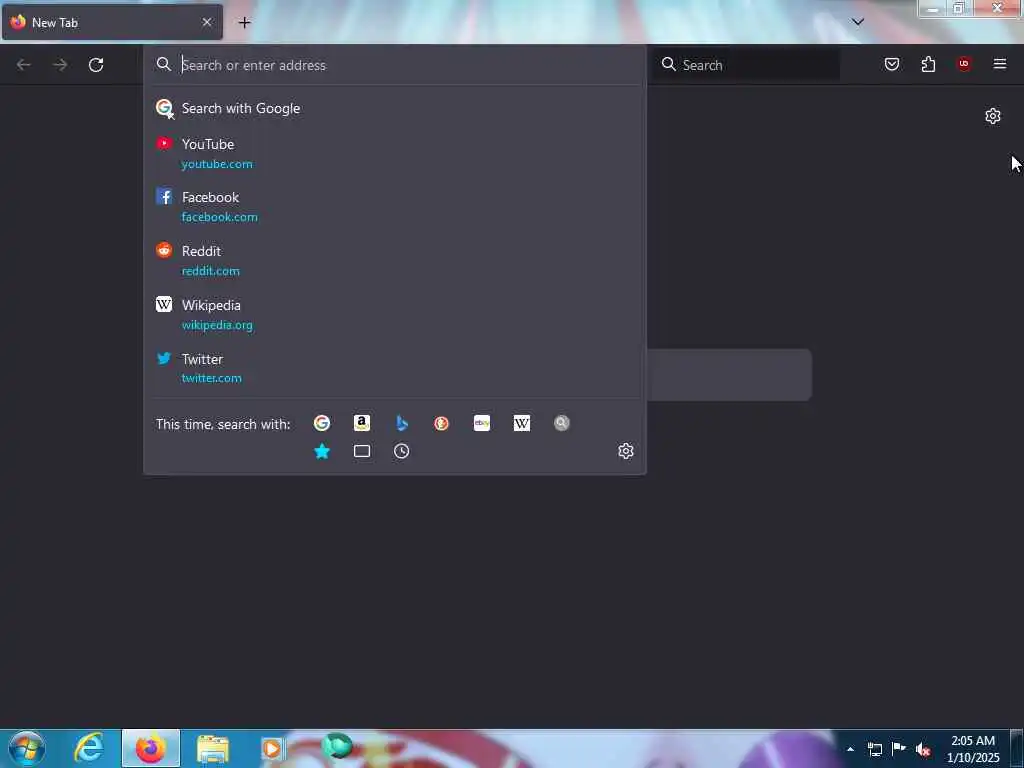Open Windows Explorer folder in taskbar
The image size is (1024, 768).
pyautogui.click(x=213, y=749)
